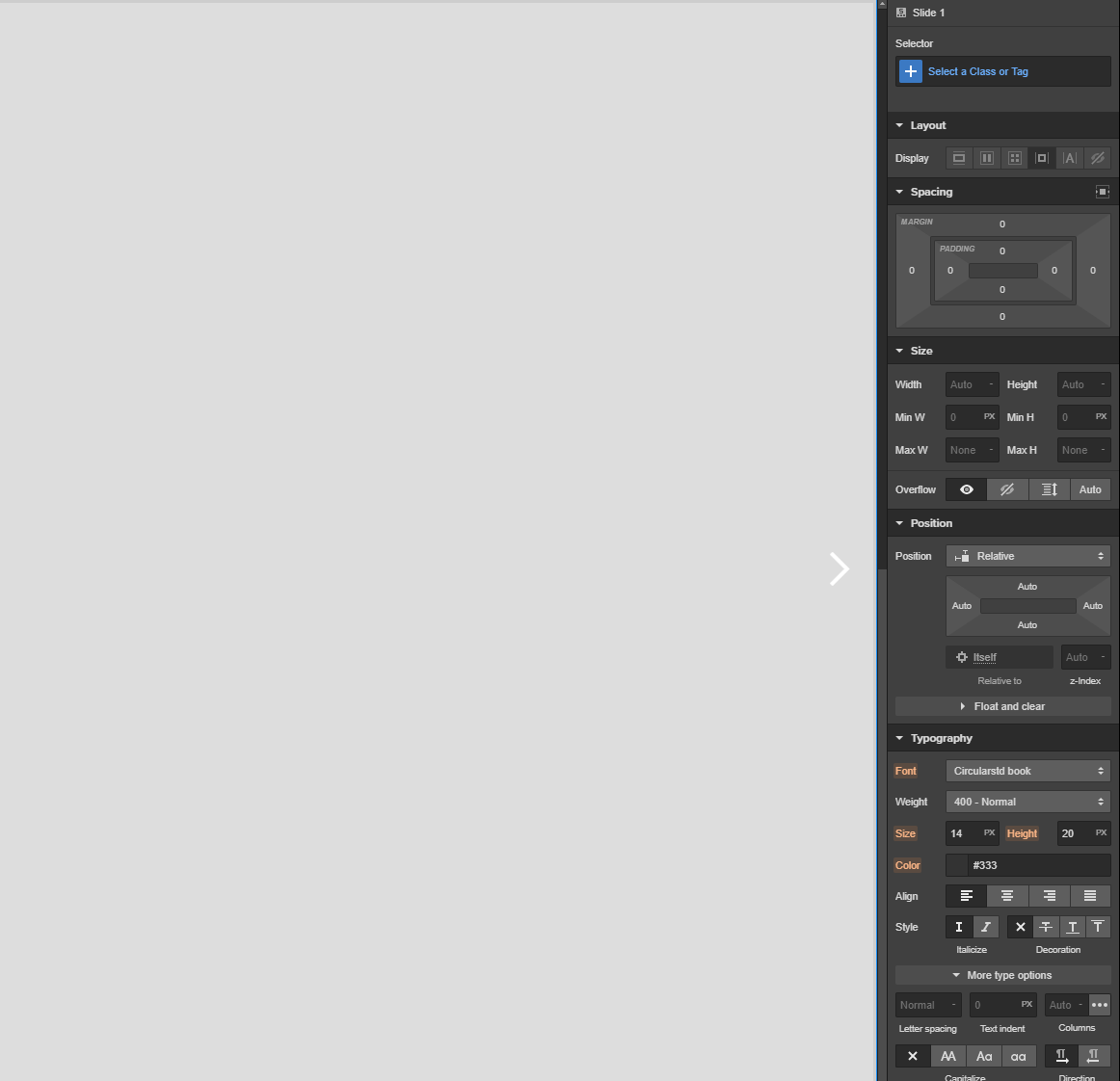Set right-to-left text direction
This screenshot has width=1120, height=1081.
point(1094,1056)
